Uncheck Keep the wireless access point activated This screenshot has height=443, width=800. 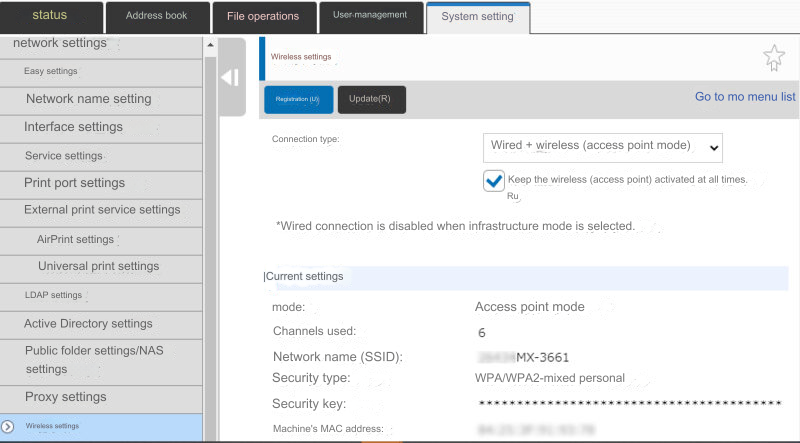click(493, 180)
